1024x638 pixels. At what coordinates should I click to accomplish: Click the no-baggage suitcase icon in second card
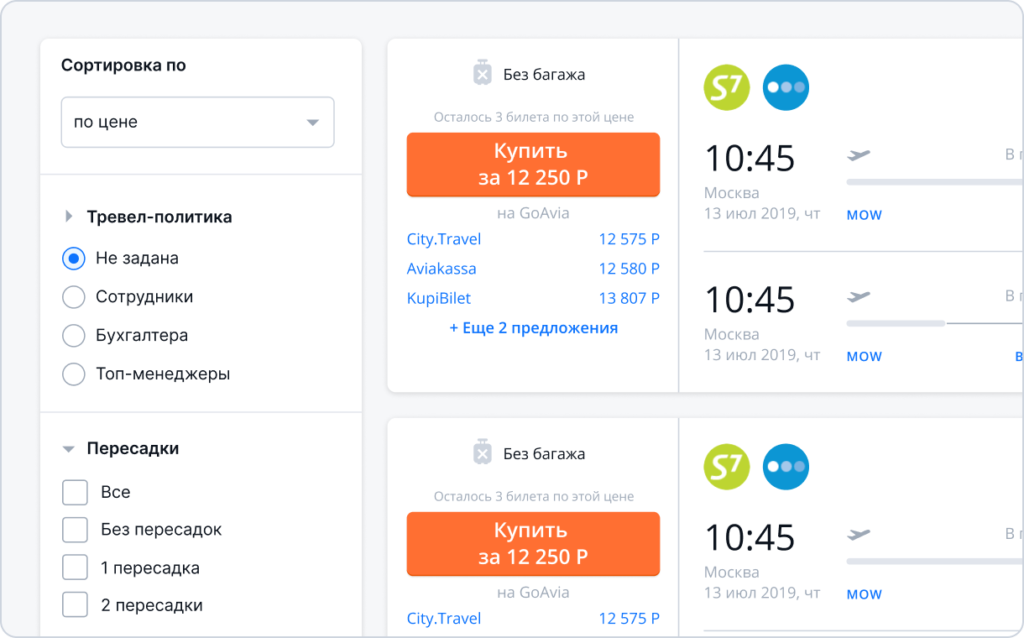click(x=482, y=453)
